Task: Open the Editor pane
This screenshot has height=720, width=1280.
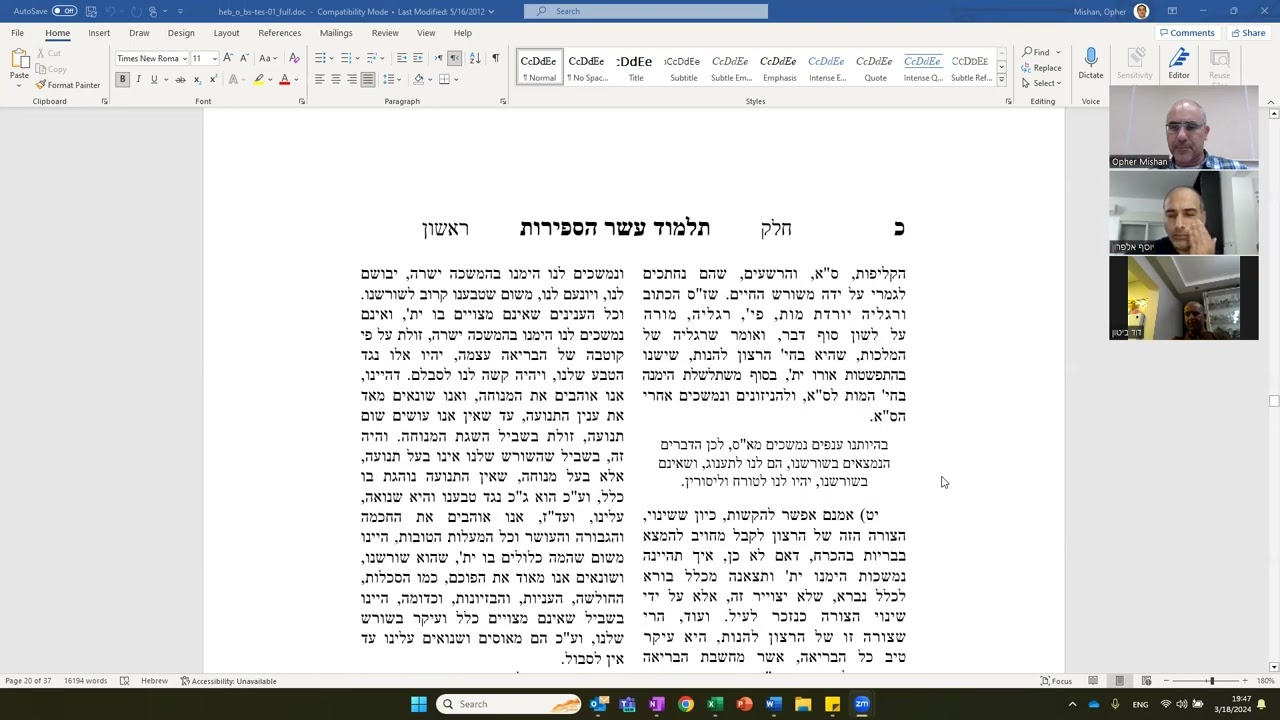Action: coord(1179,62)
